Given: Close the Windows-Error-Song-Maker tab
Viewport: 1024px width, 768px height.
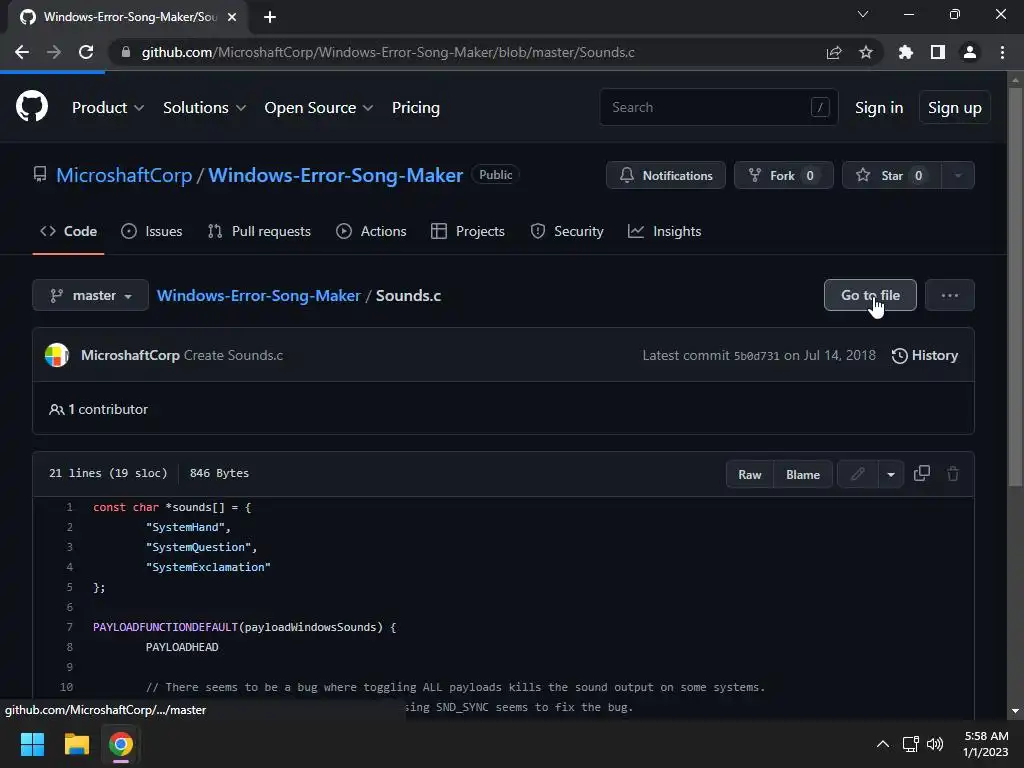Looking at the screenshot, I should (x=232, y=17).
